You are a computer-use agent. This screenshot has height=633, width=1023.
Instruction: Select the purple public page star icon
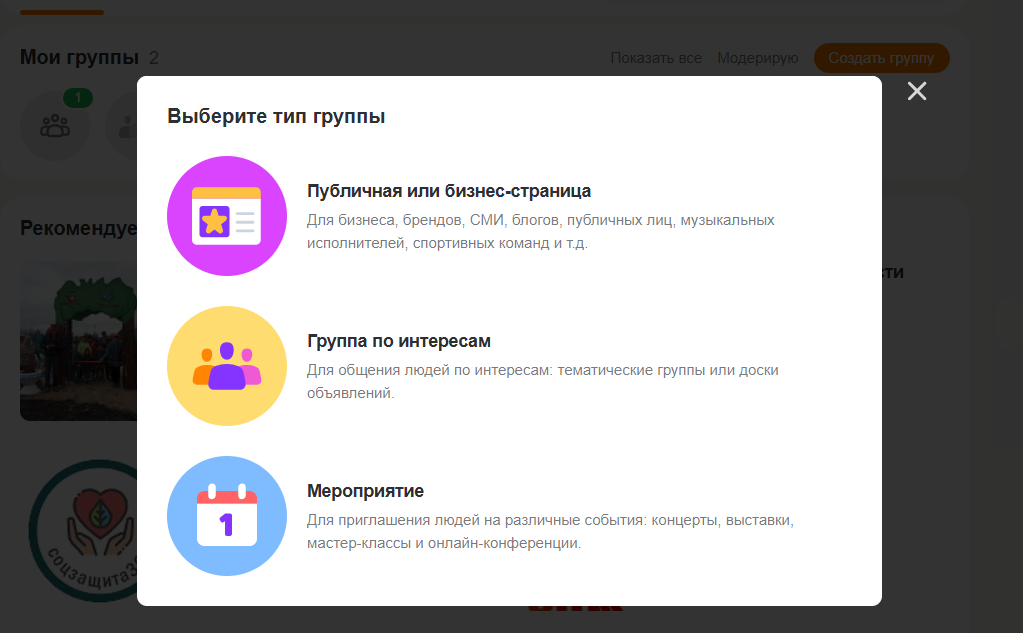[x=226, y=216]
